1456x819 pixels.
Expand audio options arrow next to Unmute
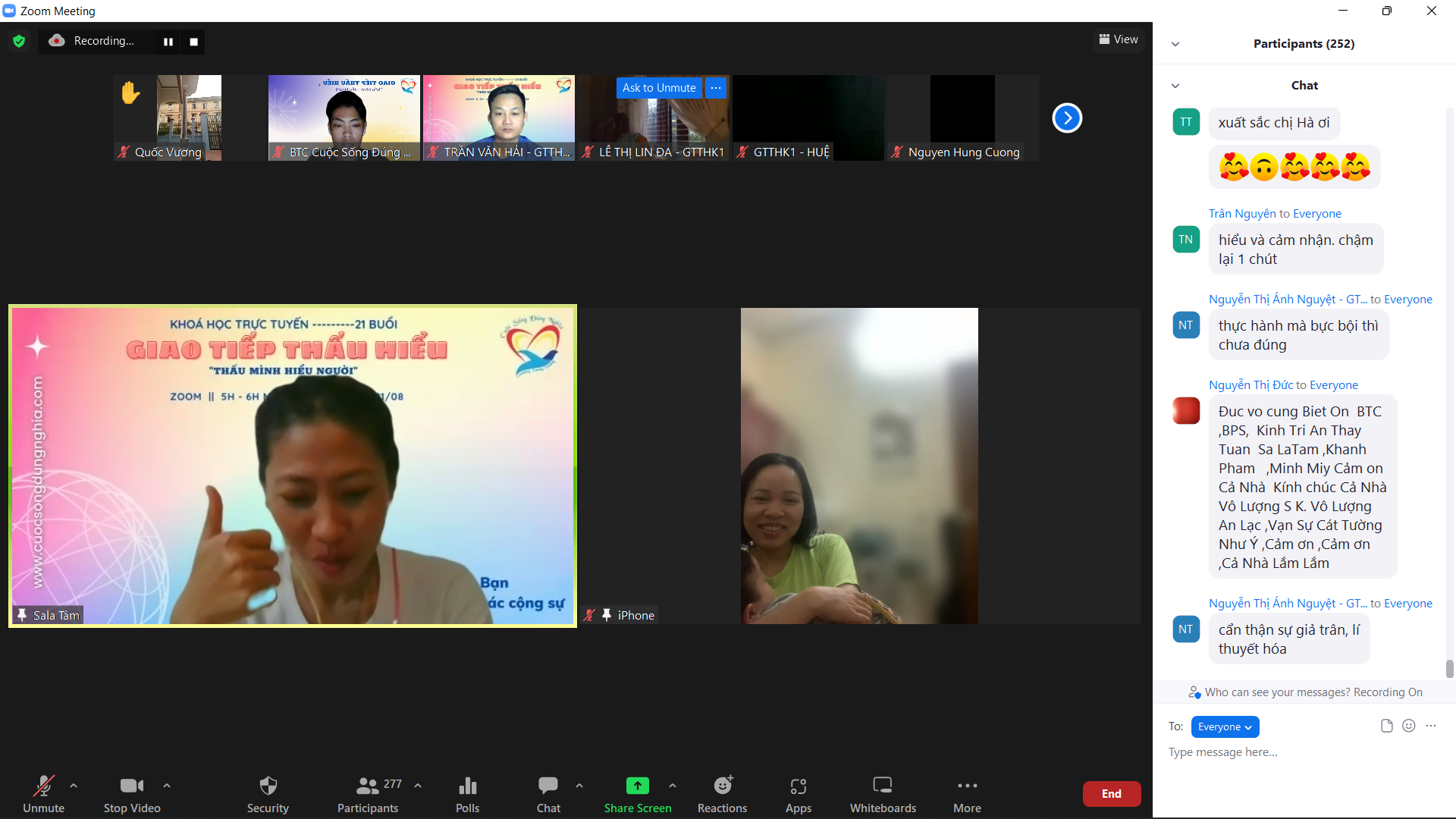(x=74, y=786)
